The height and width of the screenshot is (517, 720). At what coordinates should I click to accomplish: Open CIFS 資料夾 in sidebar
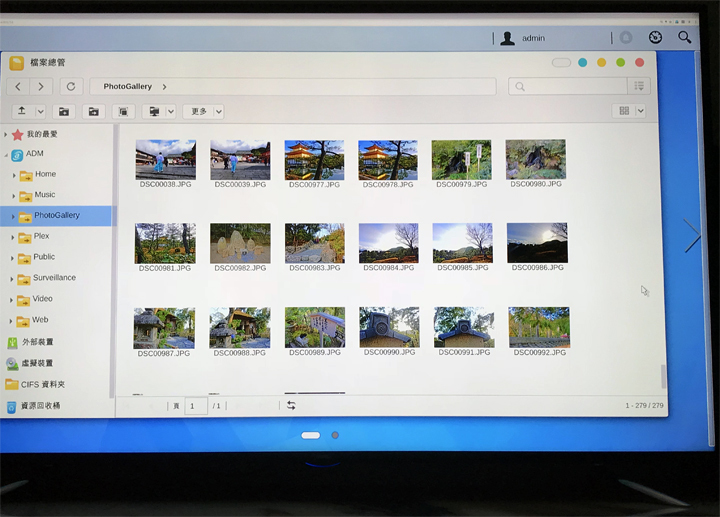coord(43,384)
